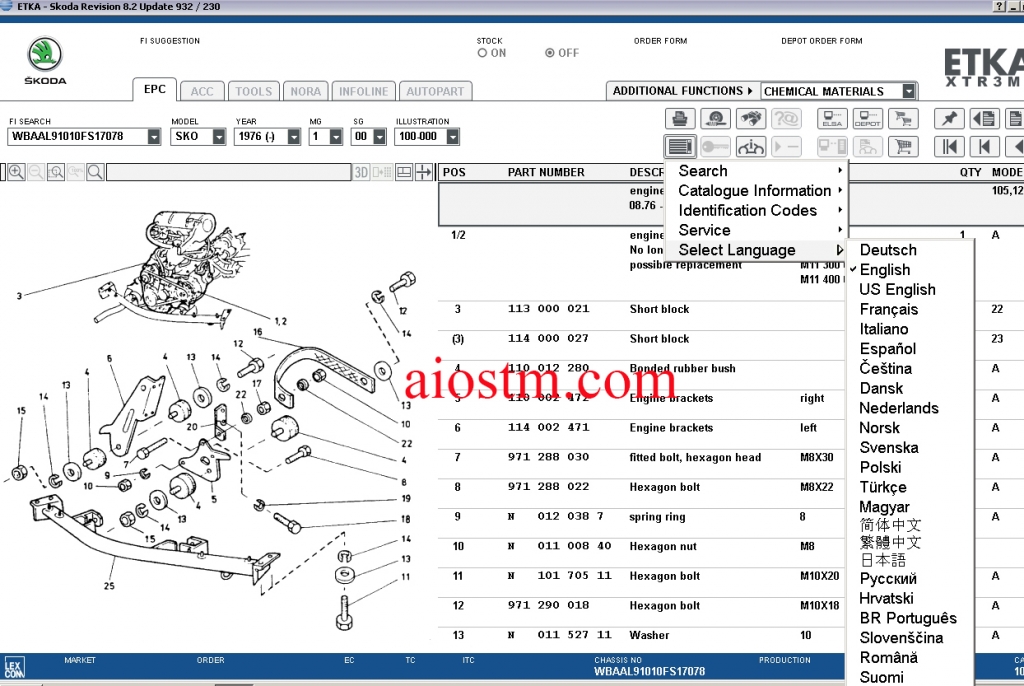The width and height of the screenshot is (1024, 686).
Task: Select the Print icon on the toolbar
Action: [680, 118]
